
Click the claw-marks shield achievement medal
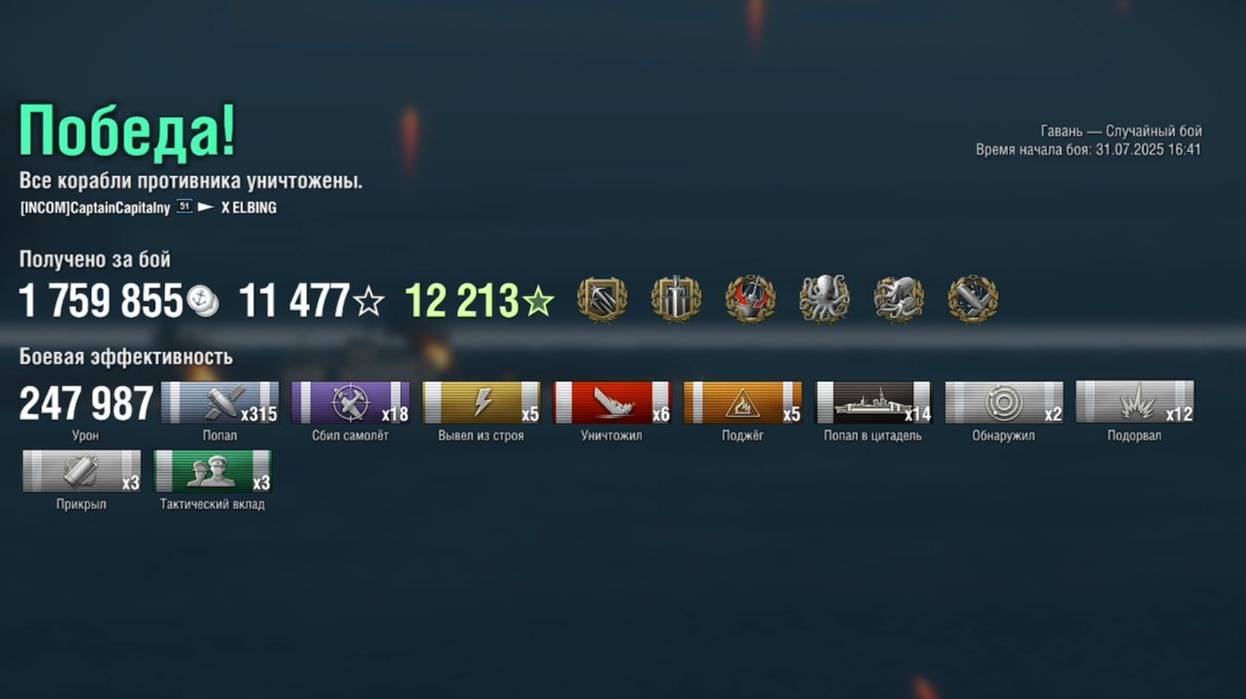(x=602, y=299)
